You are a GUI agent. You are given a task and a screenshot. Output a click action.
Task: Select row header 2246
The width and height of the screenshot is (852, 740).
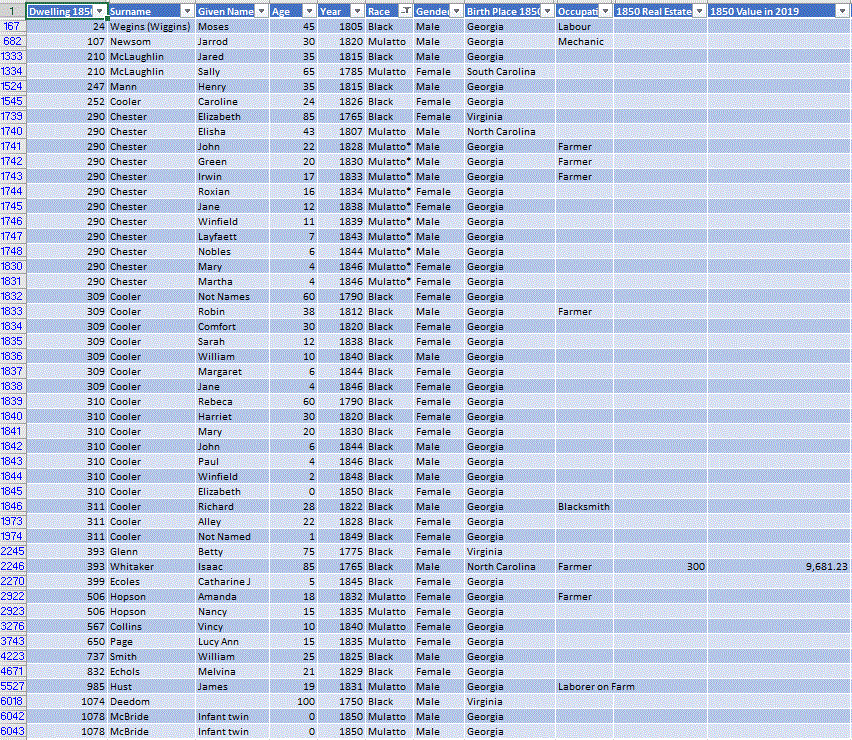click(12, 567)
